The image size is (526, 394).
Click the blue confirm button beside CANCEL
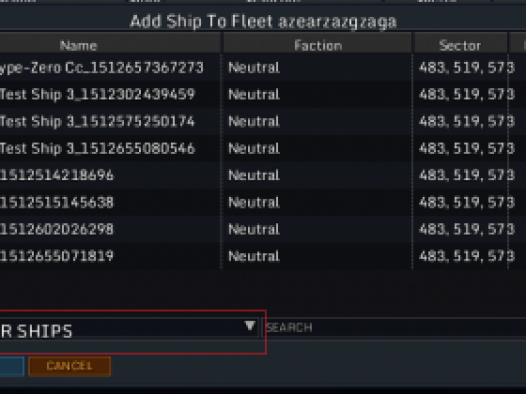pos(12,366)
